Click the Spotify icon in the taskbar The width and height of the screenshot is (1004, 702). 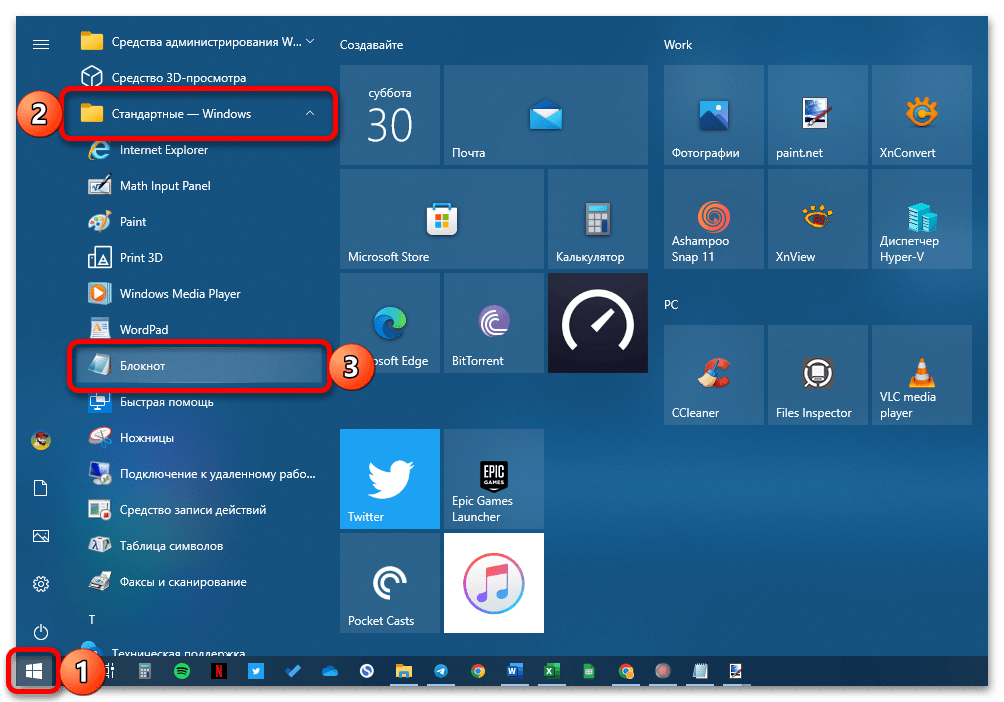point(182,672)
